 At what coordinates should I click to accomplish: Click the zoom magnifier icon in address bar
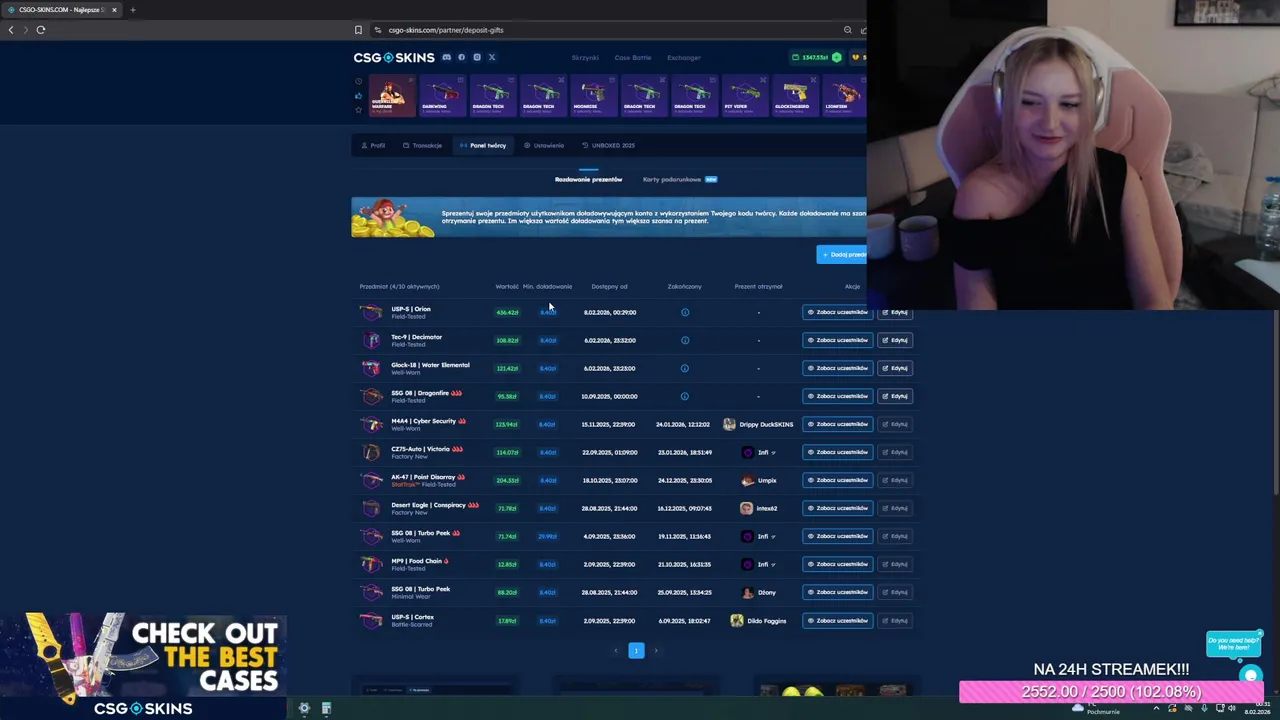click(x=848, y=30)
